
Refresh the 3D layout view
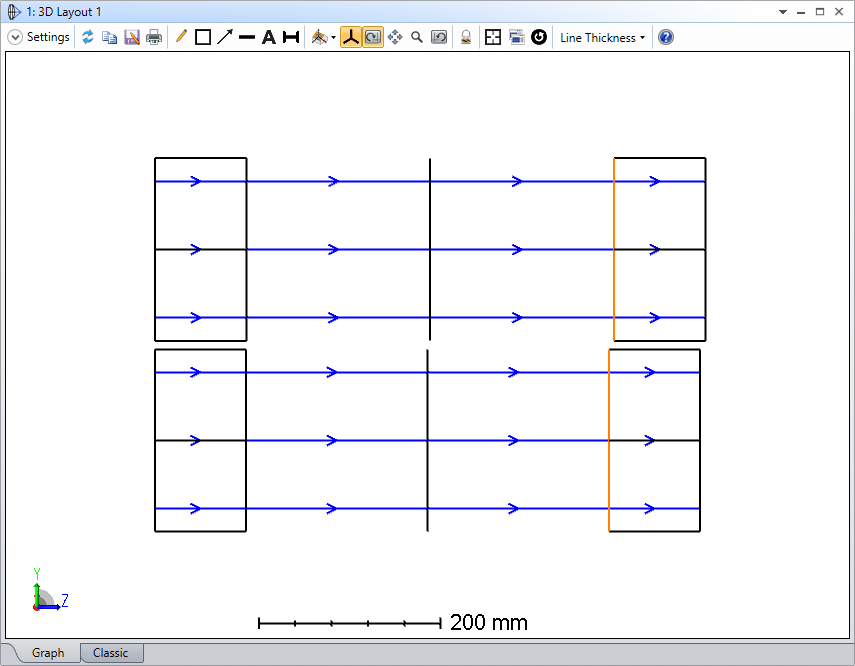(x=88, y=37)
